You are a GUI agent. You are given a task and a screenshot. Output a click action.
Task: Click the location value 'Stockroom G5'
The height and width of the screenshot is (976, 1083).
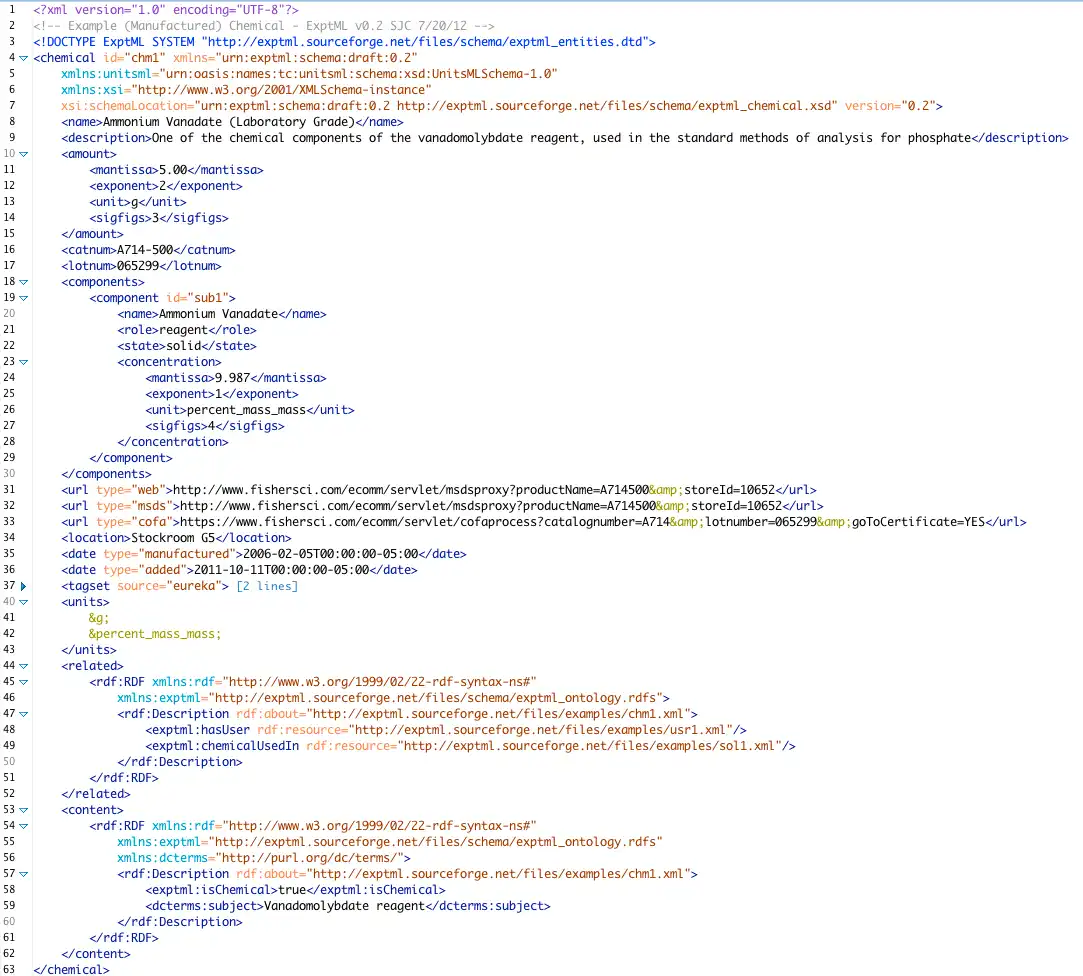click(x=173, y=537)
